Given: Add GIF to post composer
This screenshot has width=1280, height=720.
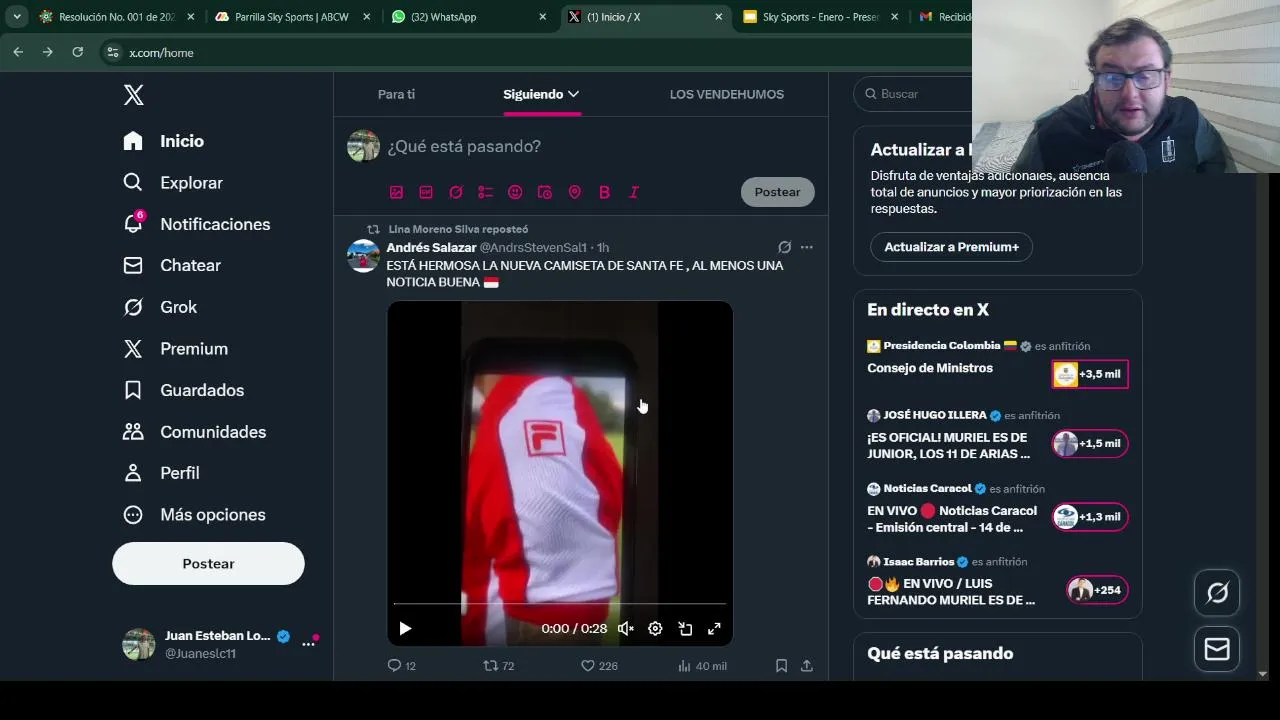Looking at the screenshot, I should click(426, 192).
